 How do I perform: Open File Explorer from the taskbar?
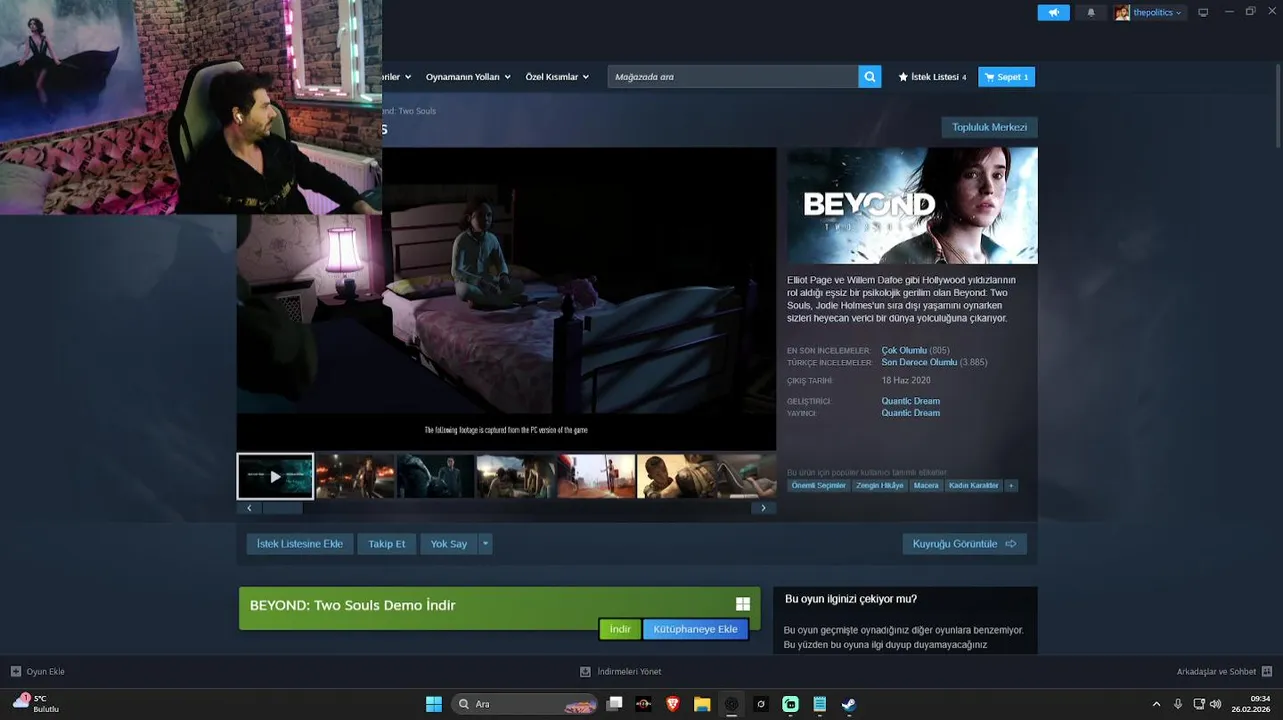tap(702, 704)
